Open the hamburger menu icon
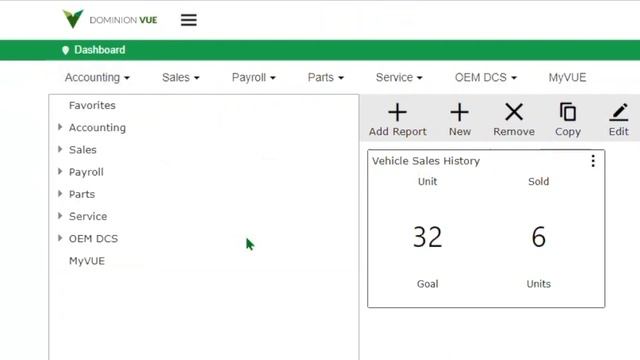 point(189,20)
